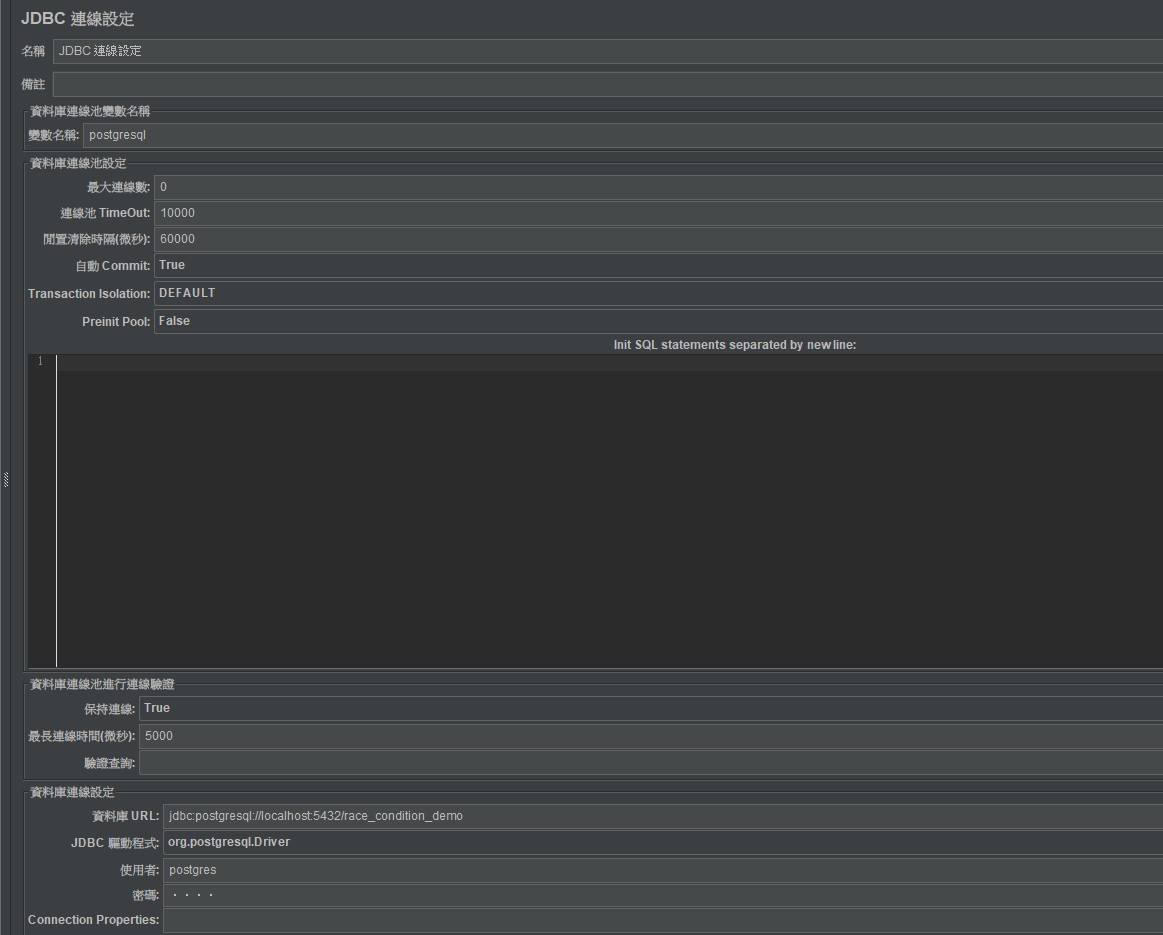Select the 變數名稱 field with 'postgresql'
1163x935 pixels.
tap(620, 135)
